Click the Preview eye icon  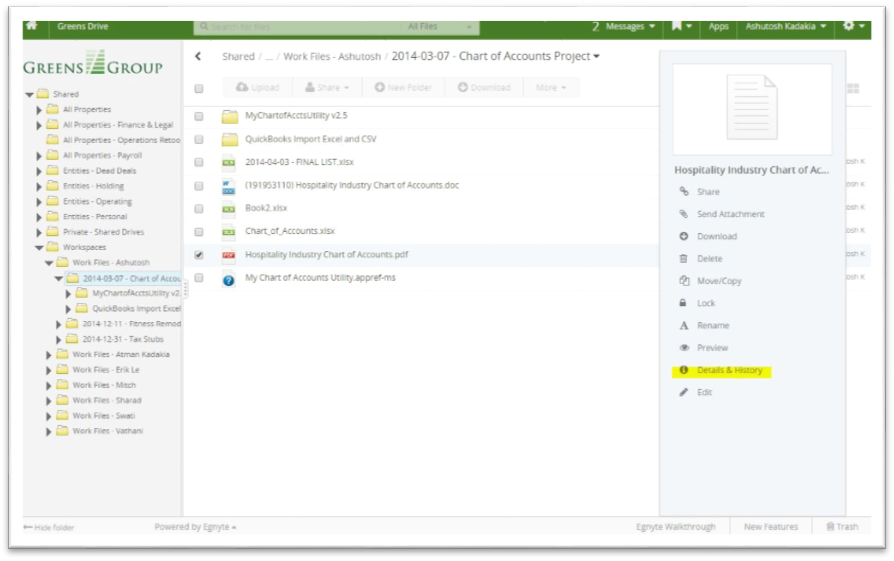684,348
